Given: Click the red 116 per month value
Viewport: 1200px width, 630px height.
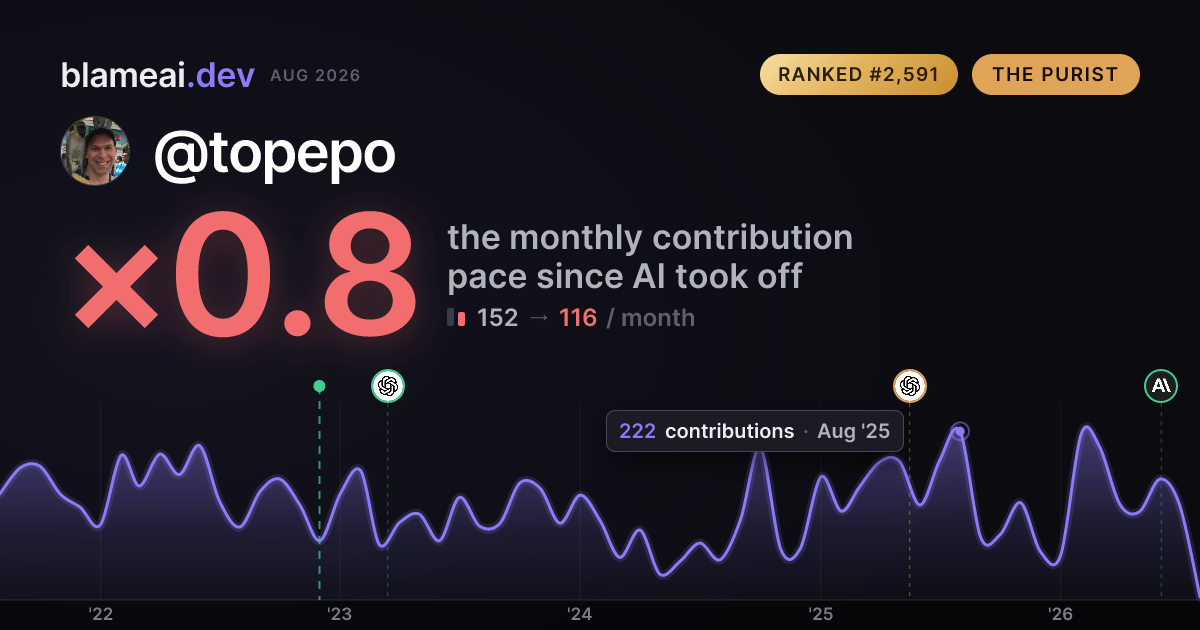Looking at the screenshot, I should 578,318.
